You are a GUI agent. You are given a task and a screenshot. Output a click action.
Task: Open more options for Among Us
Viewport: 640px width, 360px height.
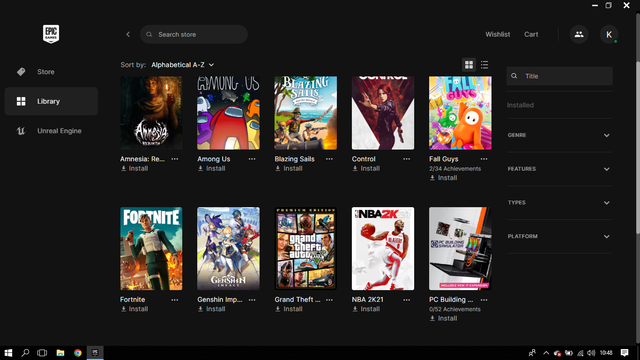[x=252, y=159]
